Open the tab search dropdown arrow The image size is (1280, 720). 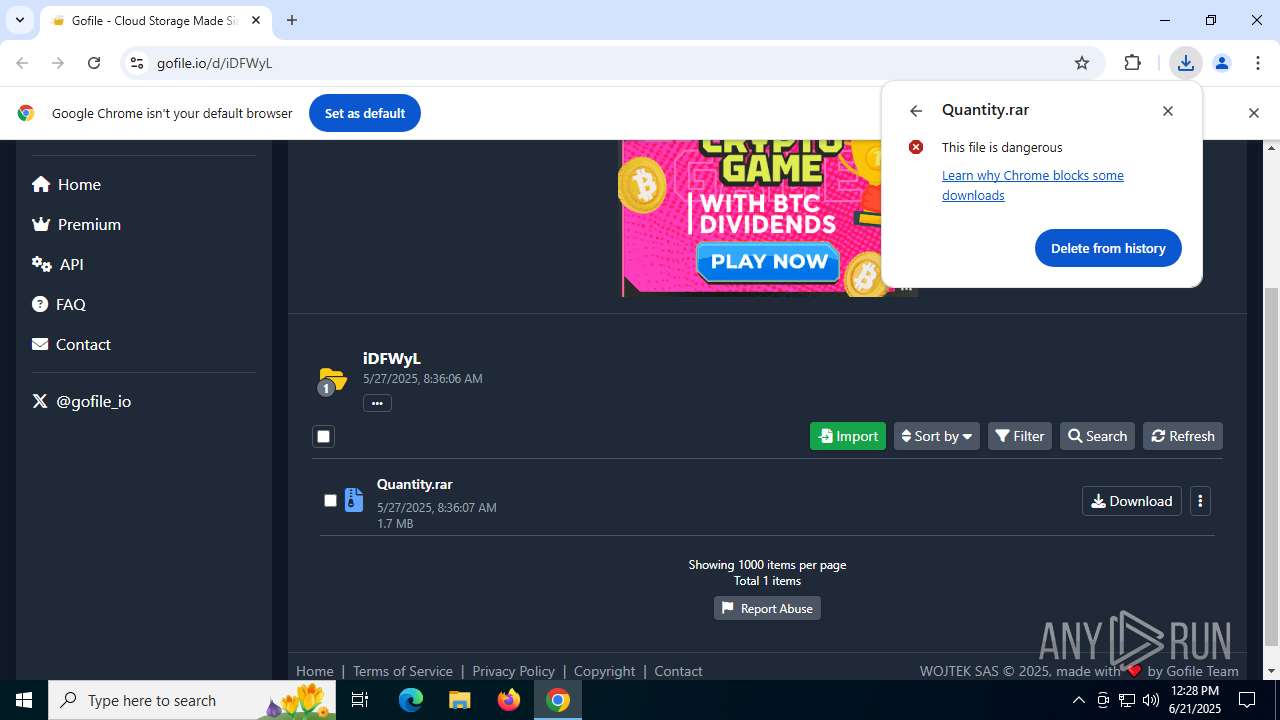(20, 20)
